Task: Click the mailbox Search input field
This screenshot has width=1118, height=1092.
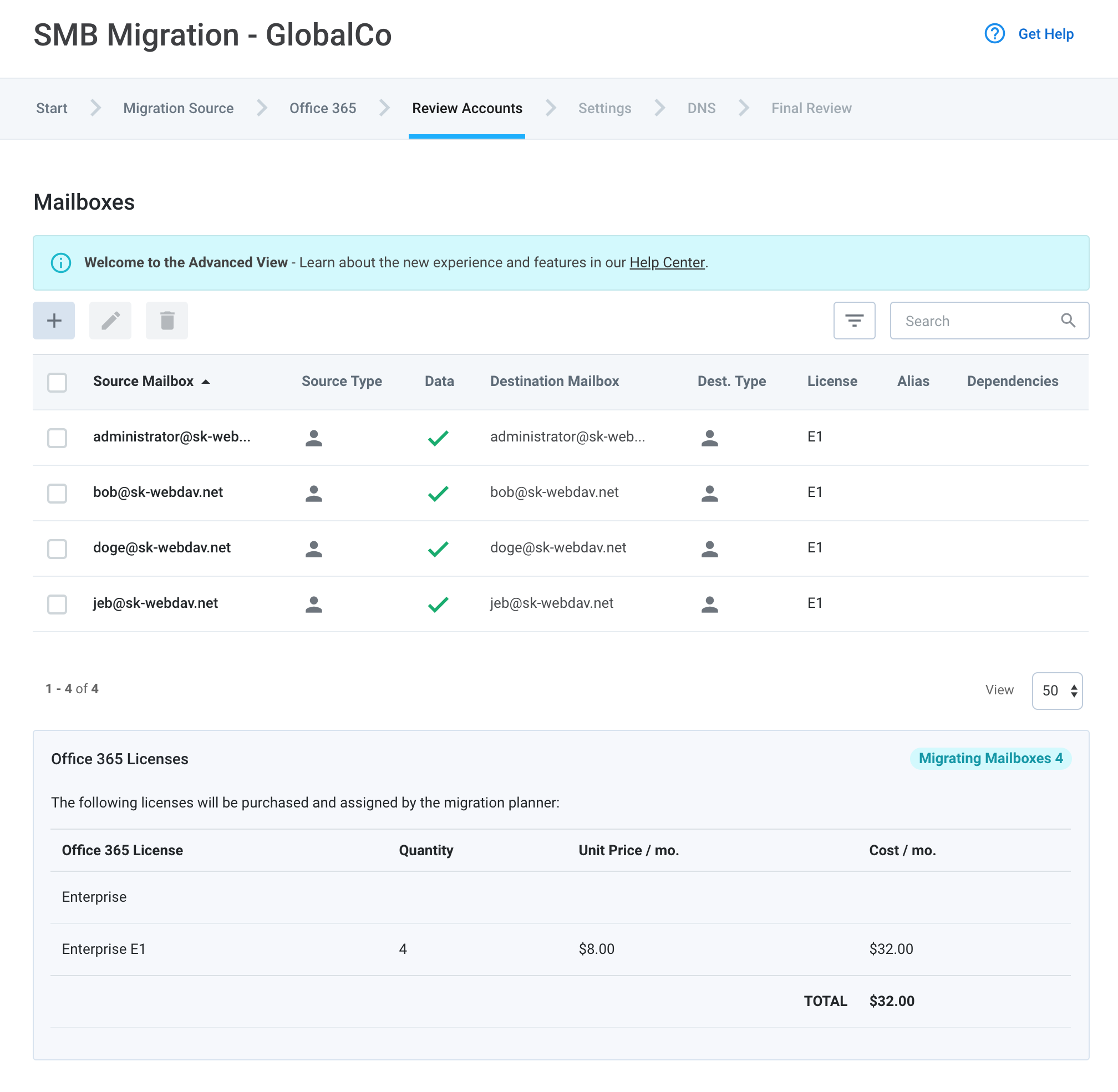Action: point(989,321)
